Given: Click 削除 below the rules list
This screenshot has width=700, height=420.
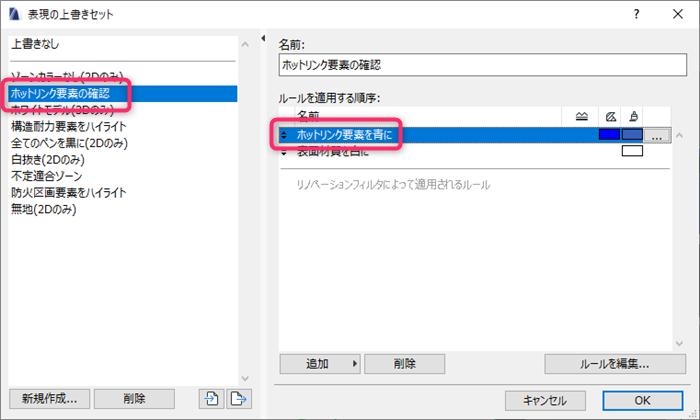Looking at the screenshot, I should point(404,364).
